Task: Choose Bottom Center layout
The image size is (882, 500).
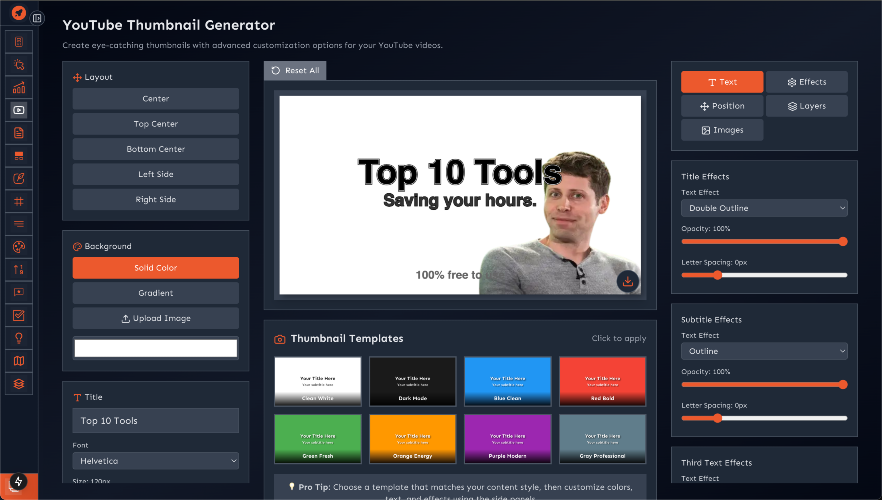Action: click(156, 149)
